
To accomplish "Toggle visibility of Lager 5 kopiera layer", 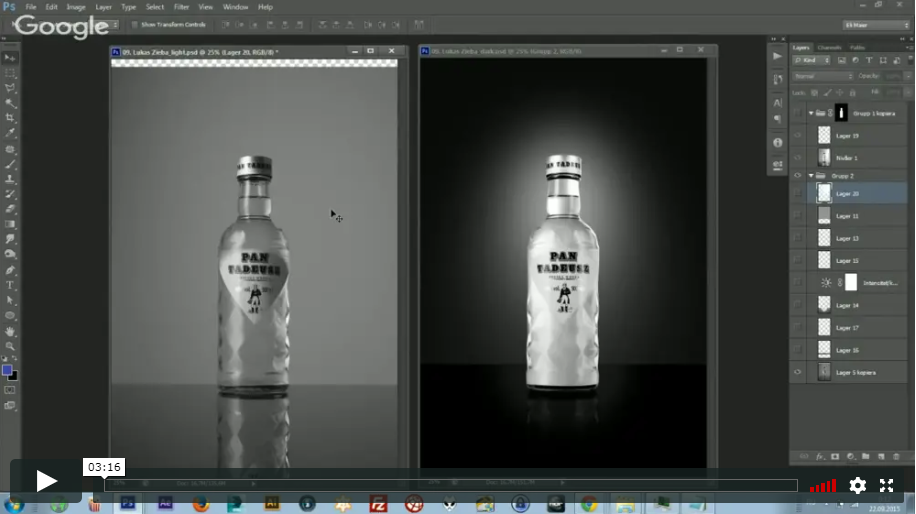I will [x=797, y=372].
